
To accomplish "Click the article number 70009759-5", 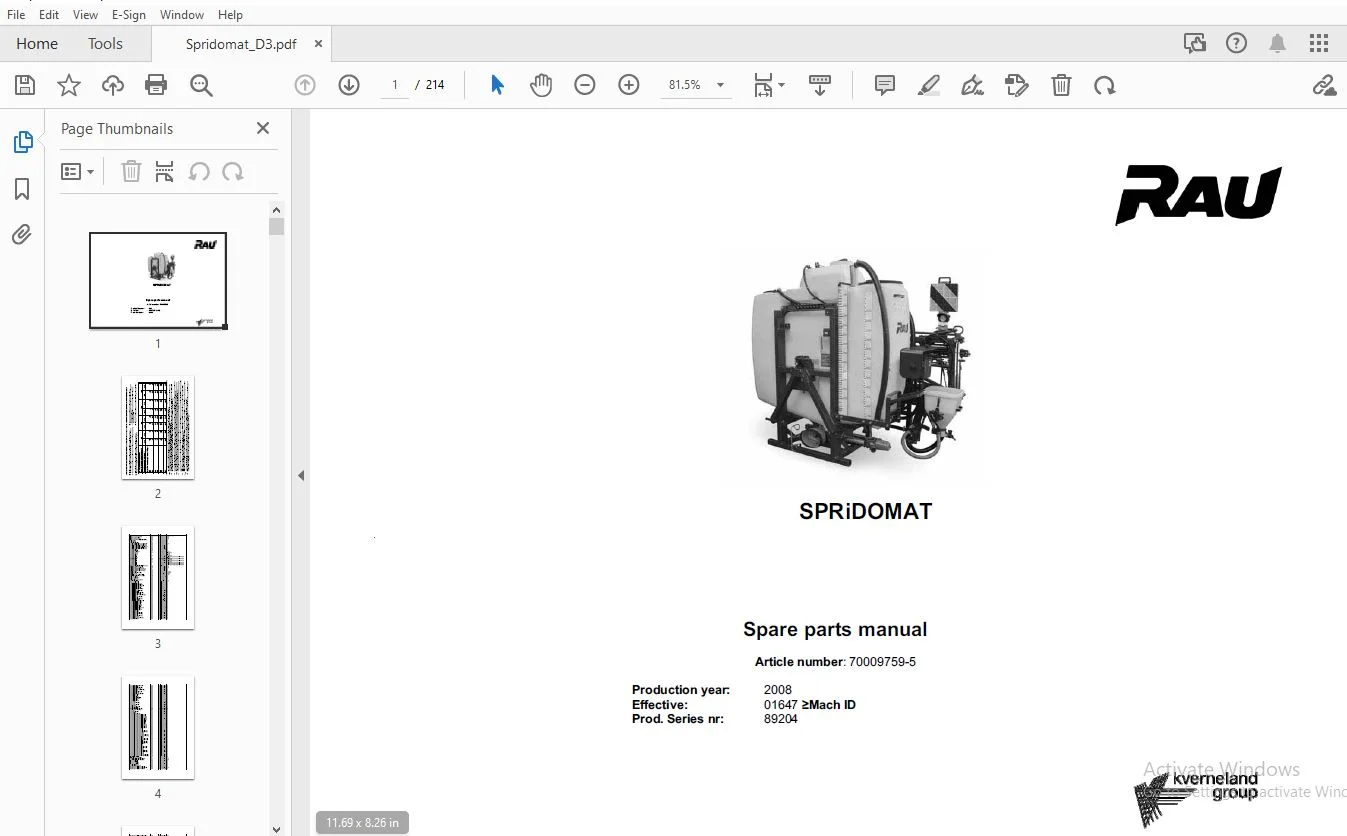I will [x=883, y=661].
